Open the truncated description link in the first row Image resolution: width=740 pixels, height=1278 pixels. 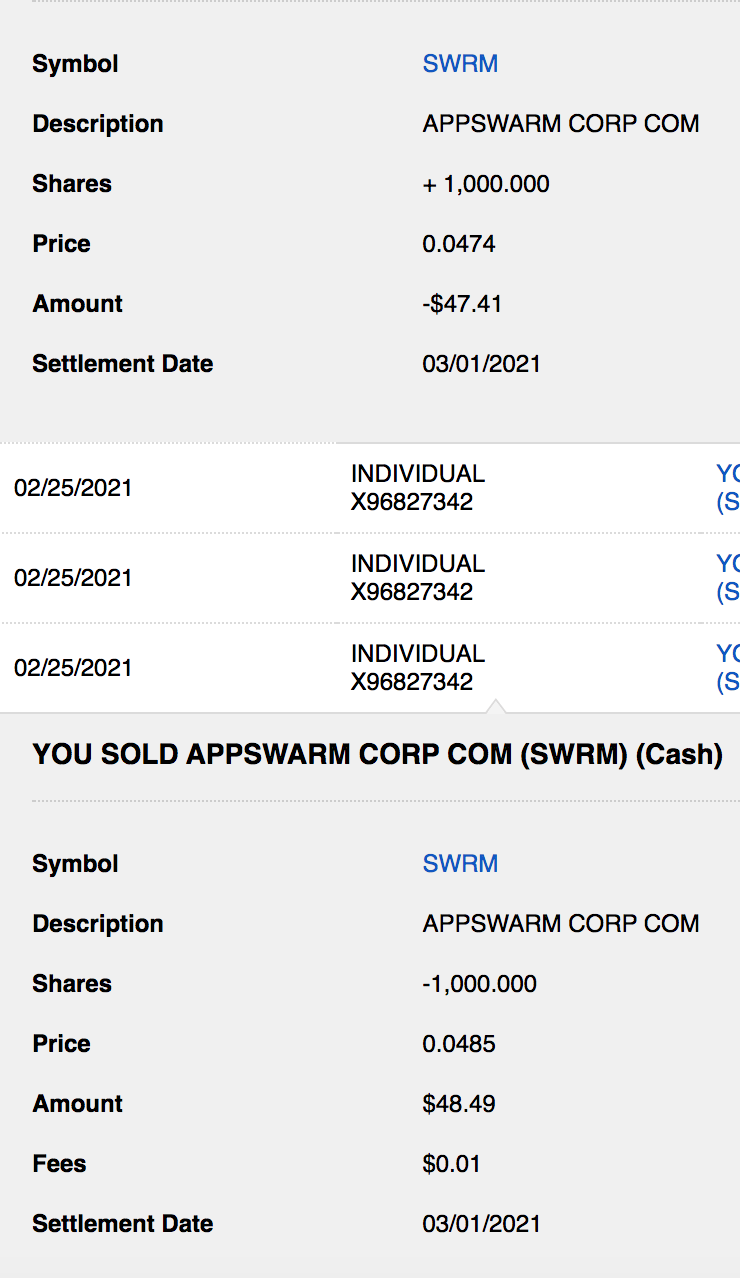728,488
